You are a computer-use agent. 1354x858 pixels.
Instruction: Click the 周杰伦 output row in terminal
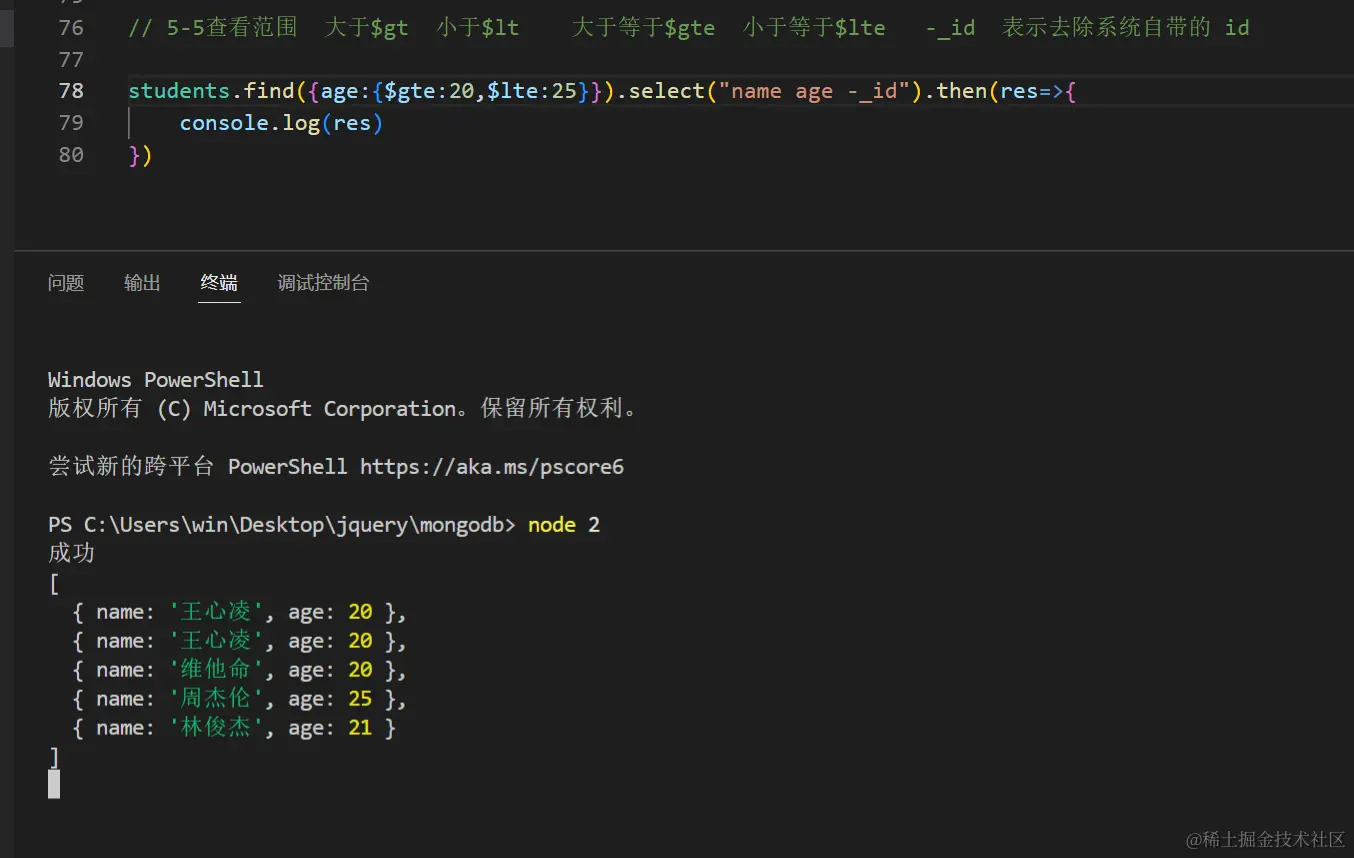click(x=240, y=699)
